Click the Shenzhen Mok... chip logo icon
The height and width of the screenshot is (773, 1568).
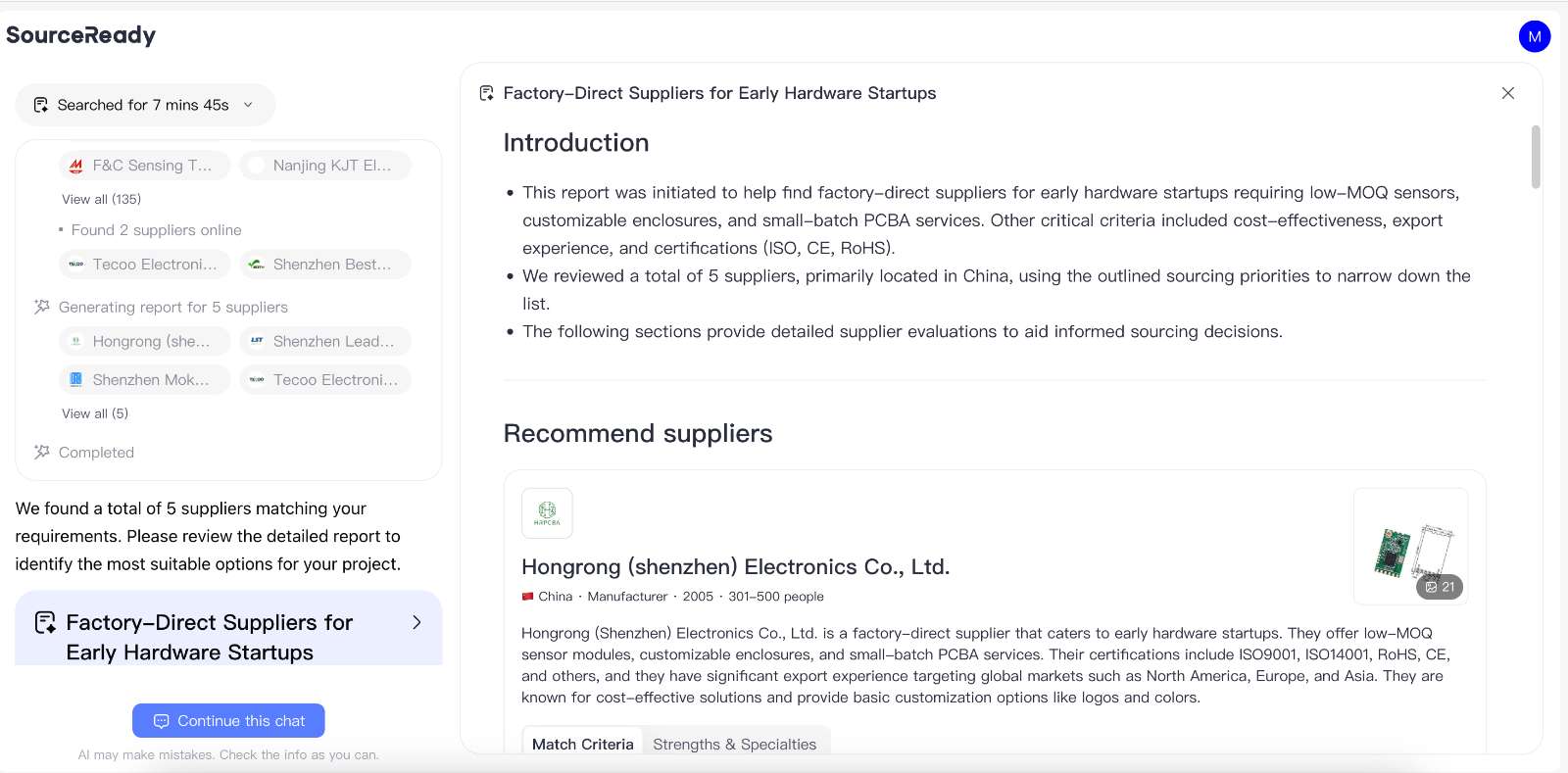76,379
